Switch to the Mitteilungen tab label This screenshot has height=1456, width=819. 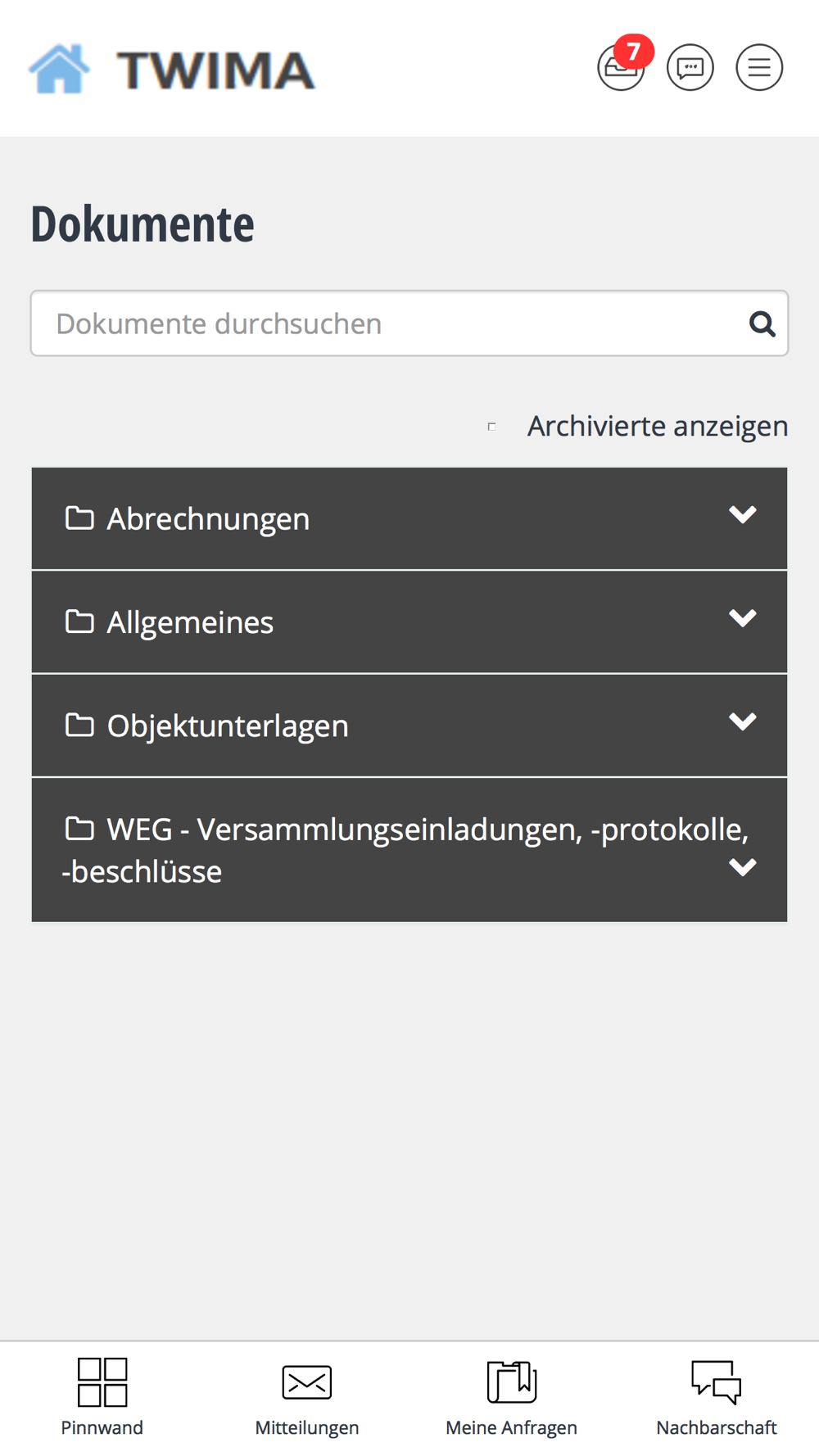(307, 1427)
